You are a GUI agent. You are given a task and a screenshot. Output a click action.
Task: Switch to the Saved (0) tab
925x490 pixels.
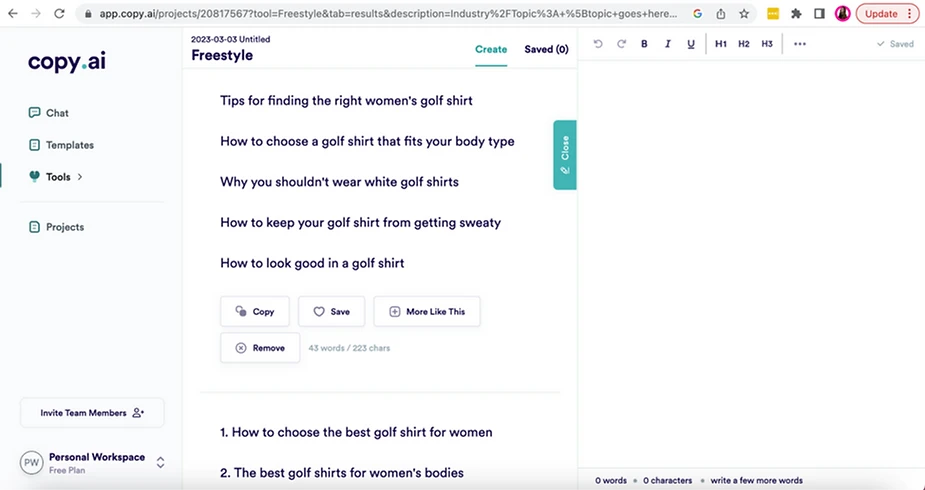pos(546,50)
